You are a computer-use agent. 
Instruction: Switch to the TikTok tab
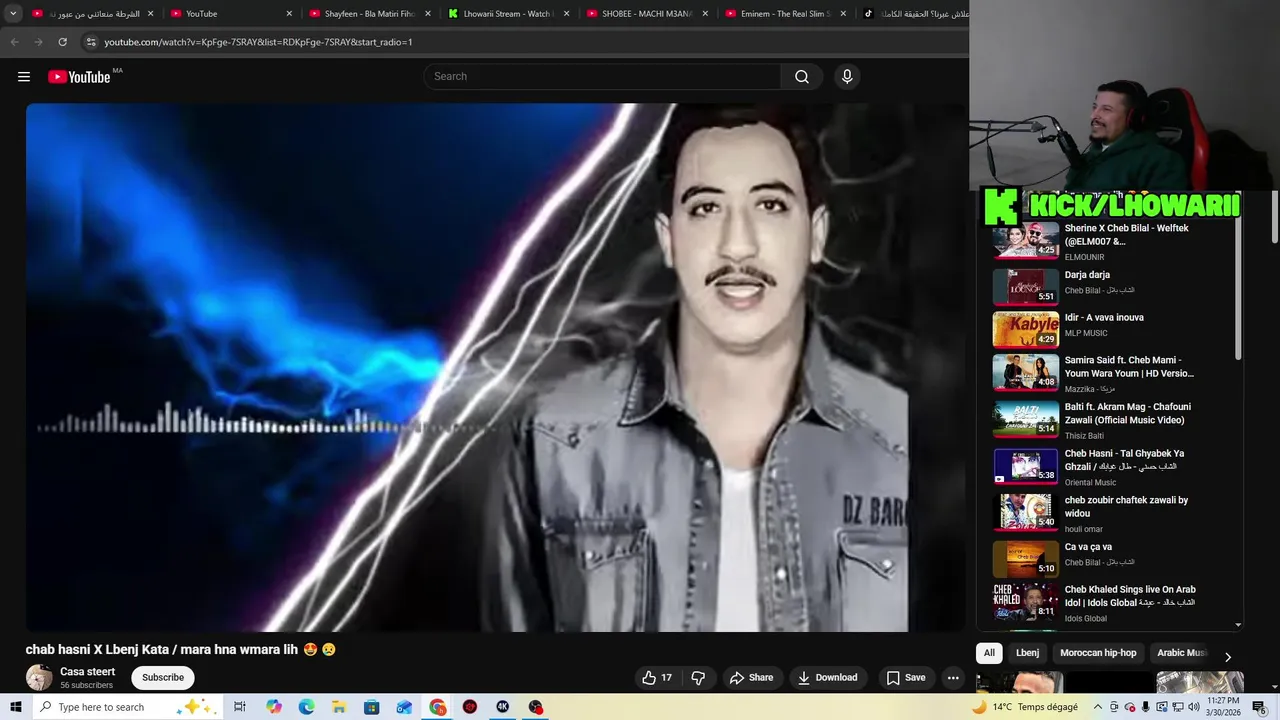[x=915, y=14]
